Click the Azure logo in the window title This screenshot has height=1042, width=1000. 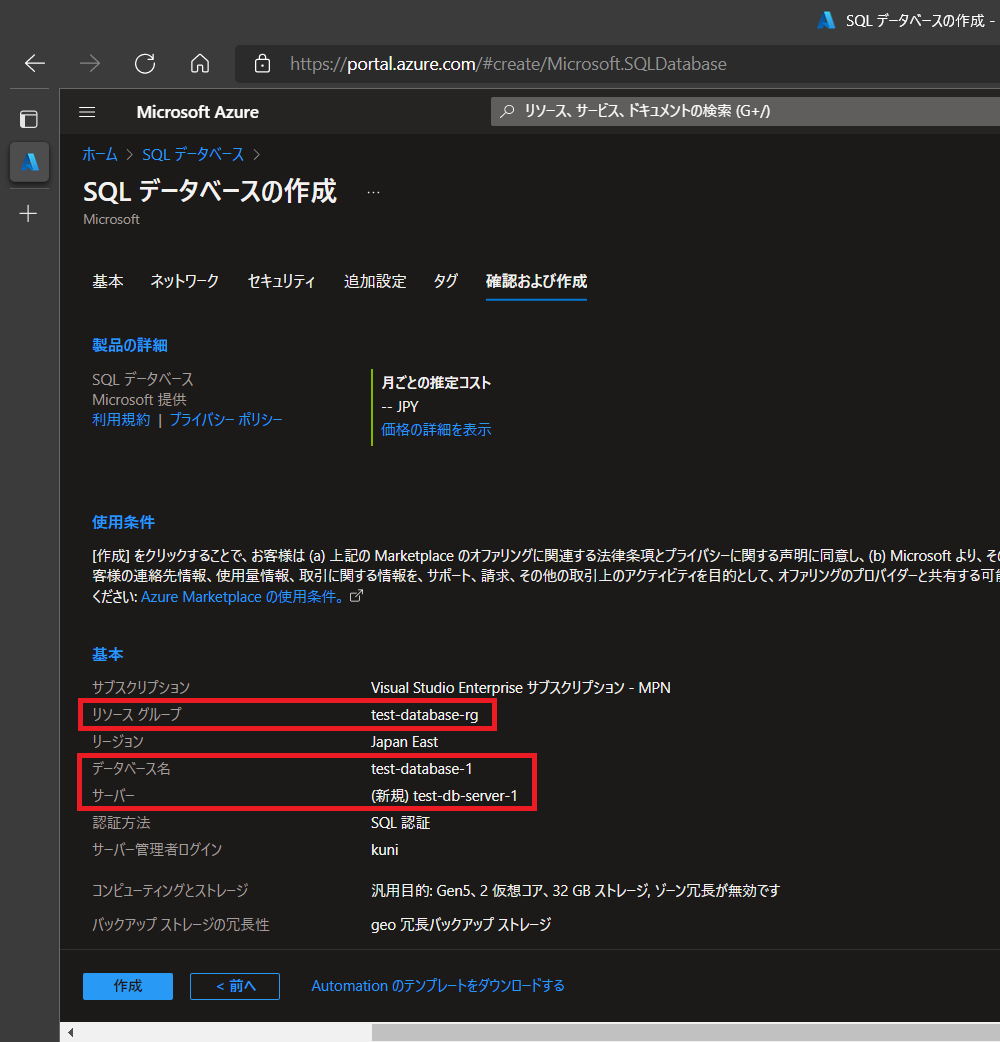826,20
